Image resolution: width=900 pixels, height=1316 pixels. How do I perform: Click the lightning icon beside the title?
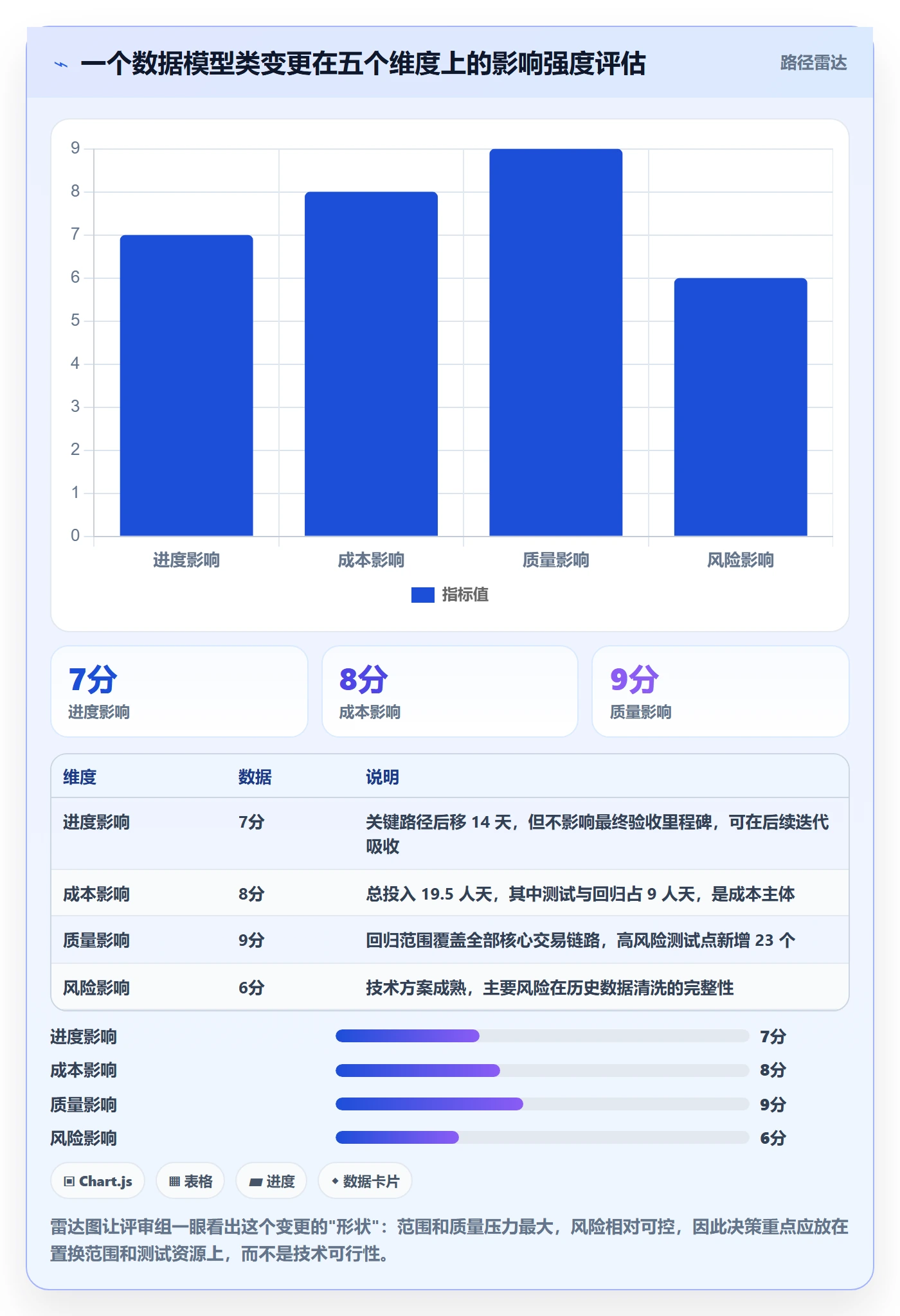[x=61, y=64]
